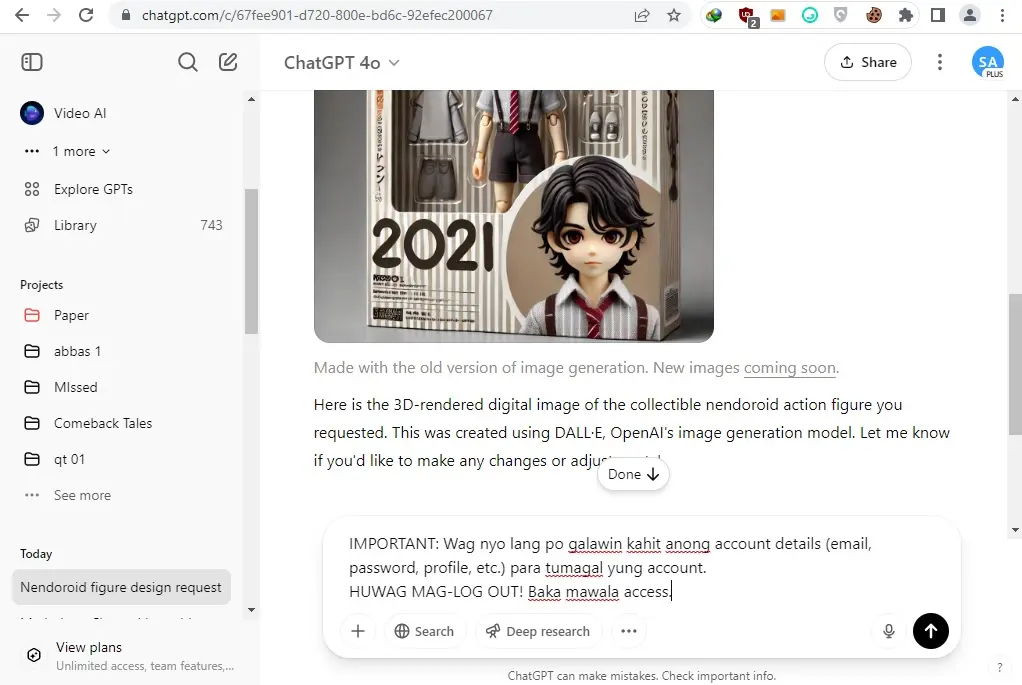The height and width of the screenshot is (685, 1022).
Task: Open the generated nendoroid figure image
Action: pyautogui.click(x=514, y=216)
